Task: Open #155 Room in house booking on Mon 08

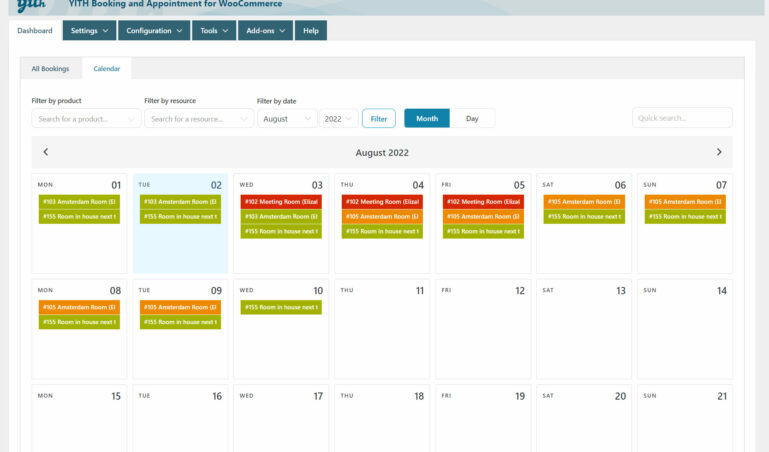Action: (79, 322)
